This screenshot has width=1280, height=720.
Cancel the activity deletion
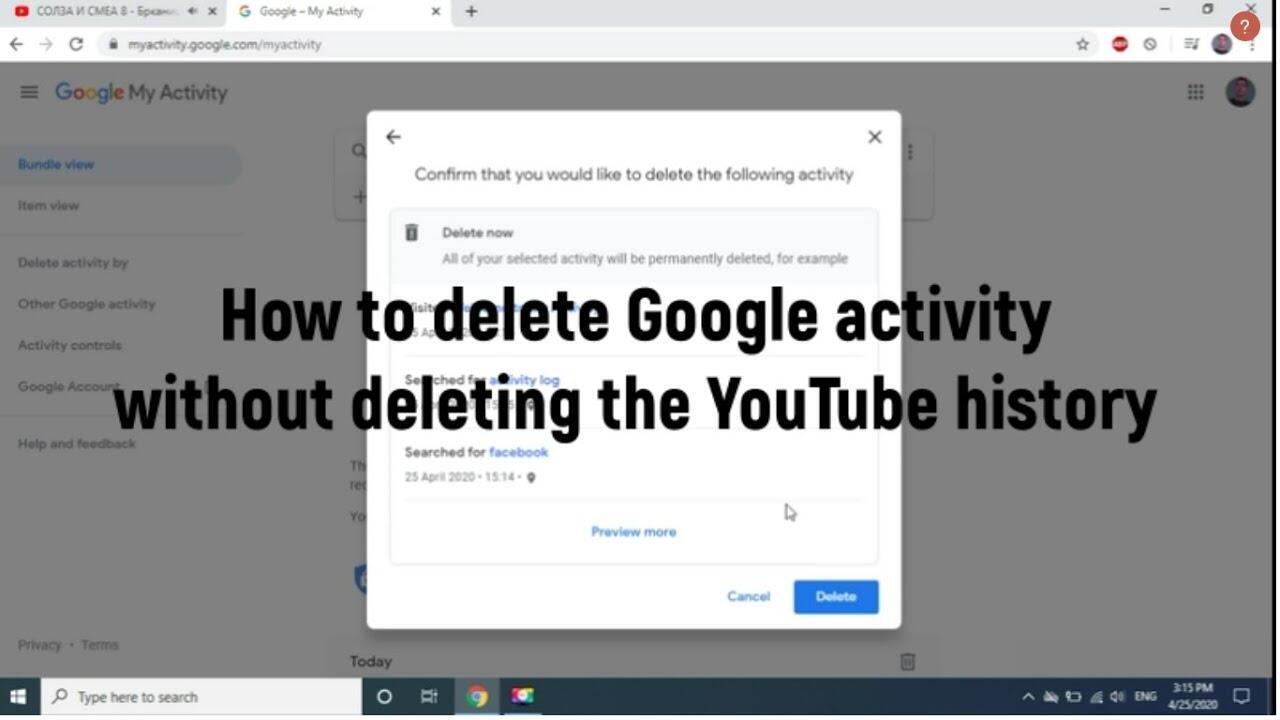point(748,597)
